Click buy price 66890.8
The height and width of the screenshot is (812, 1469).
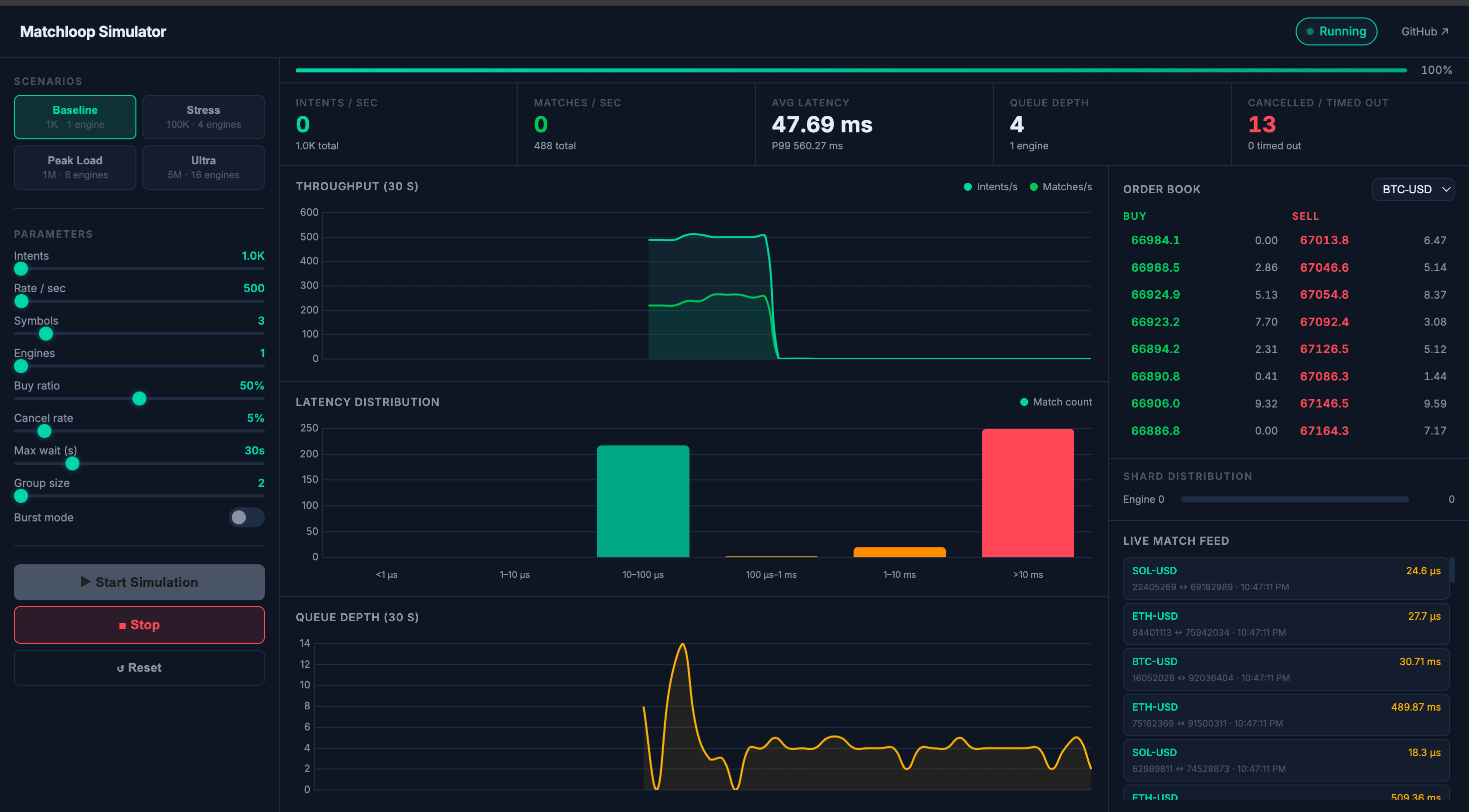pyautogui.click(x=1155, y=376)
